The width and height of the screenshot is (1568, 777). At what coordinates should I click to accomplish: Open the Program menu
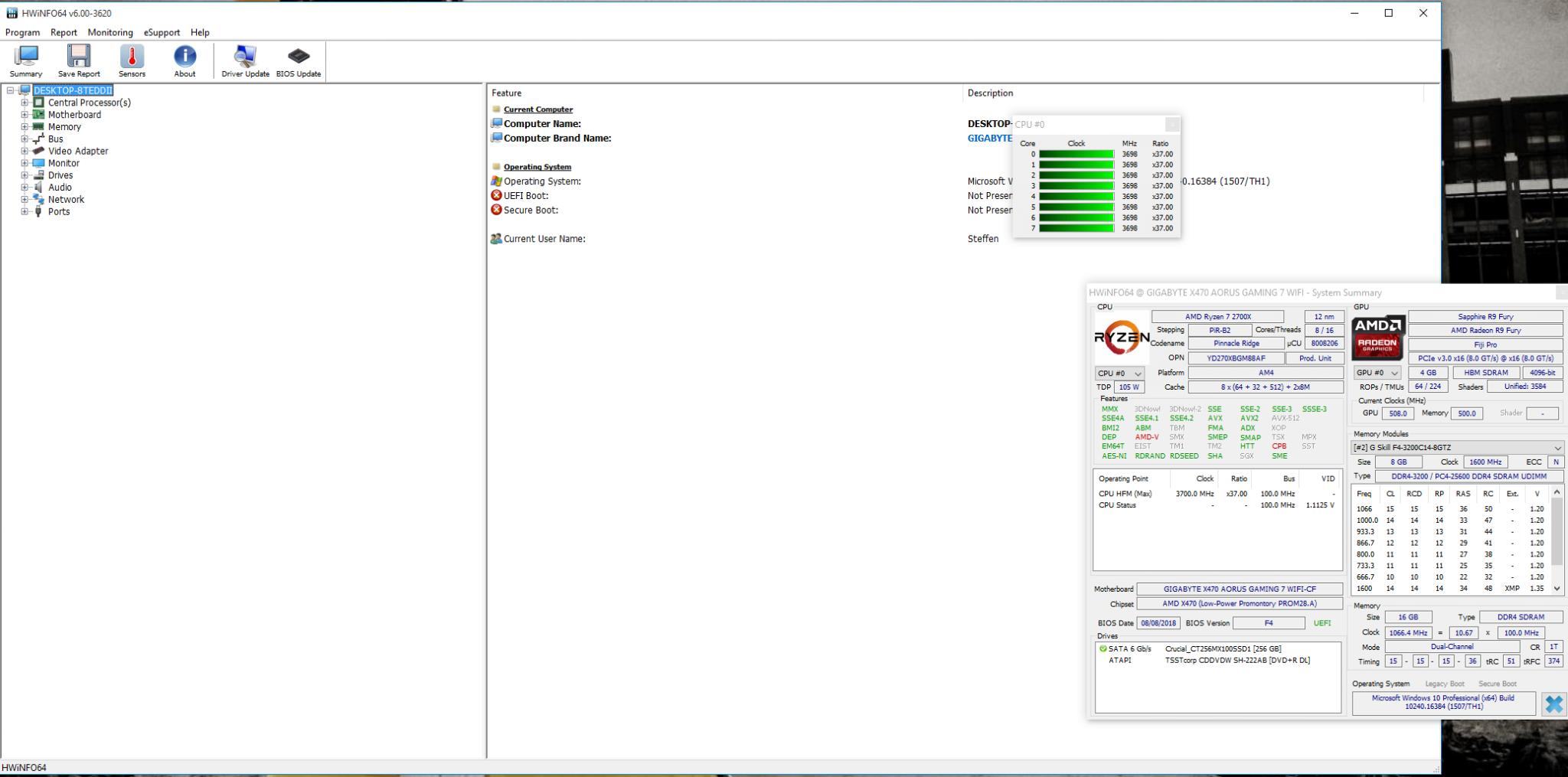coord(22,32)
